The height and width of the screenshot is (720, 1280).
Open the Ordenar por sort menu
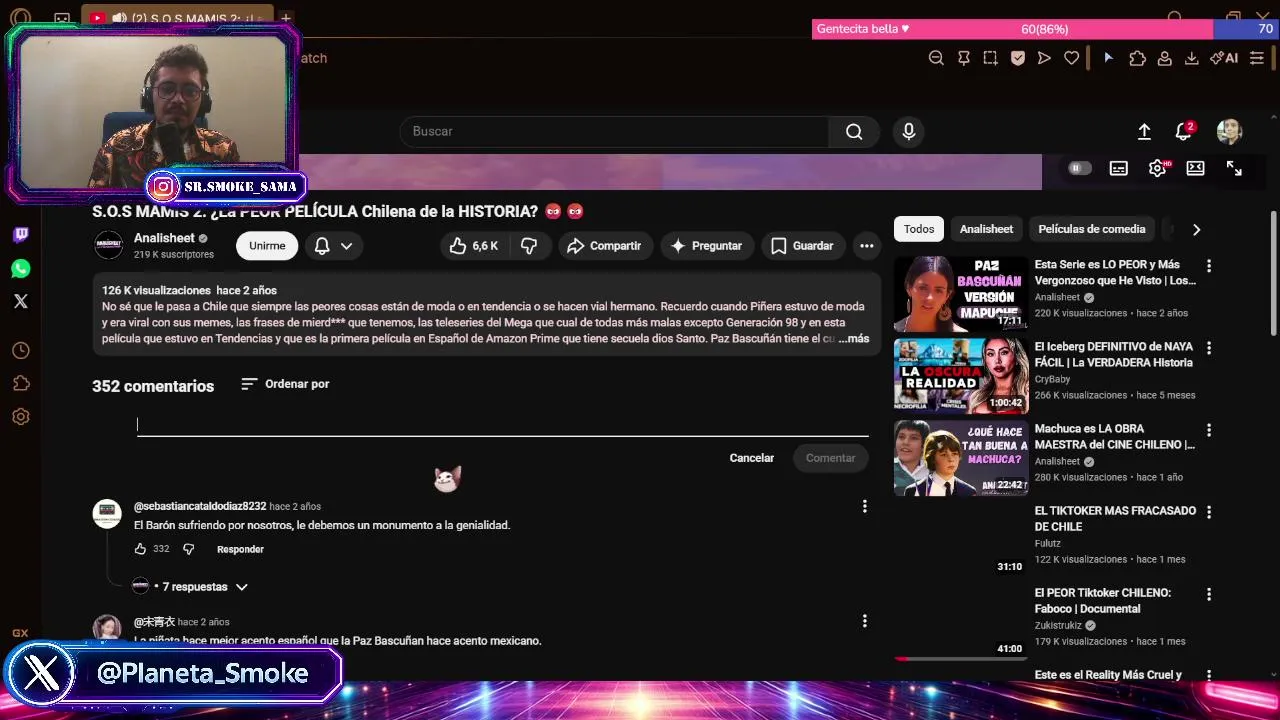[285, 384]
